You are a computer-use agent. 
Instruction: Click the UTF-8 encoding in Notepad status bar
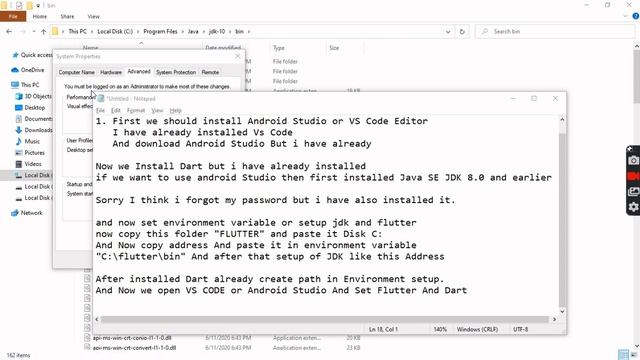(x=520, y=329)
